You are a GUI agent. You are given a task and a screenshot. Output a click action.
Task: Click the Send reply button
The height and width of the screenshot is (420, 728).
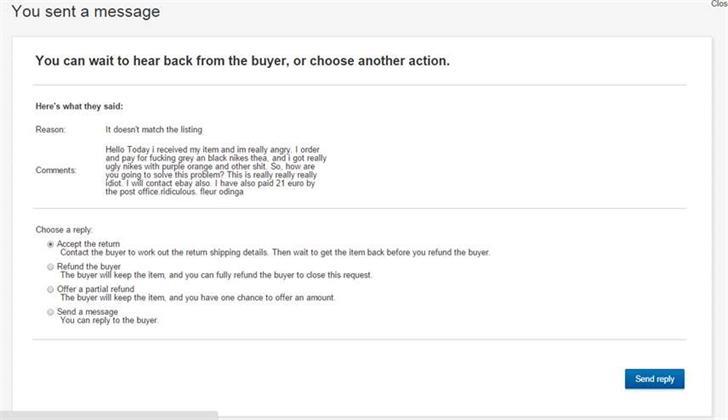[x=654, y=379]
